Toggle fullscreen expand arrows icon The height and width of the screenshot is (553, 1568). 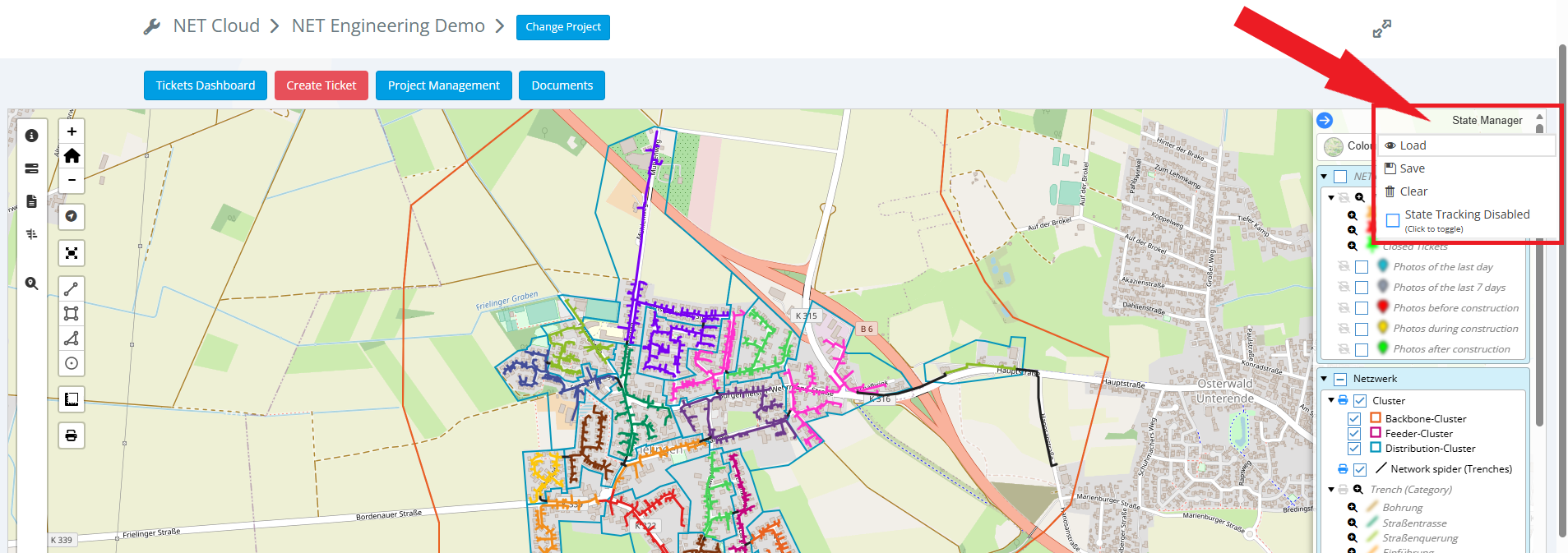pyautogui.click(x=1381, y=29)
